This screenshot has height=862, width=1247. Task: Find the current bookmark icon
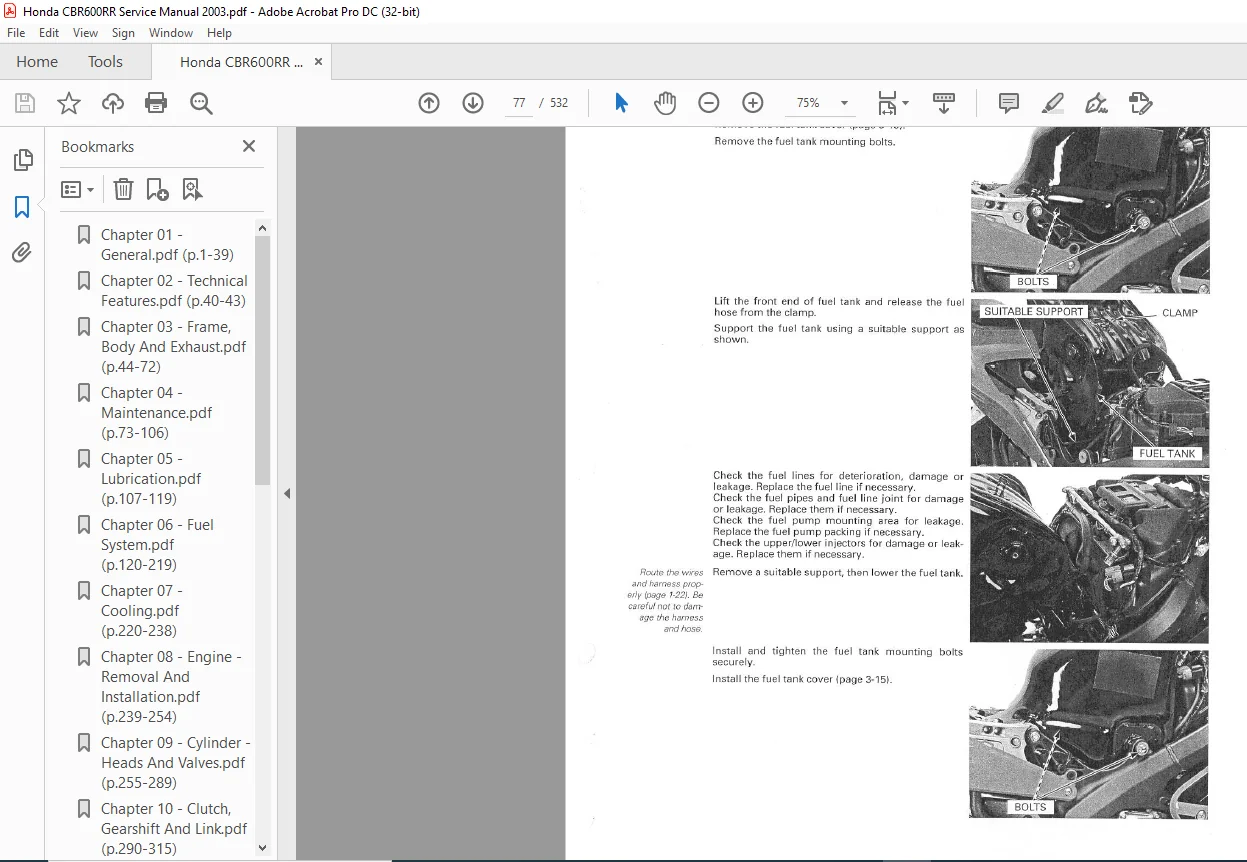[192, 189]
